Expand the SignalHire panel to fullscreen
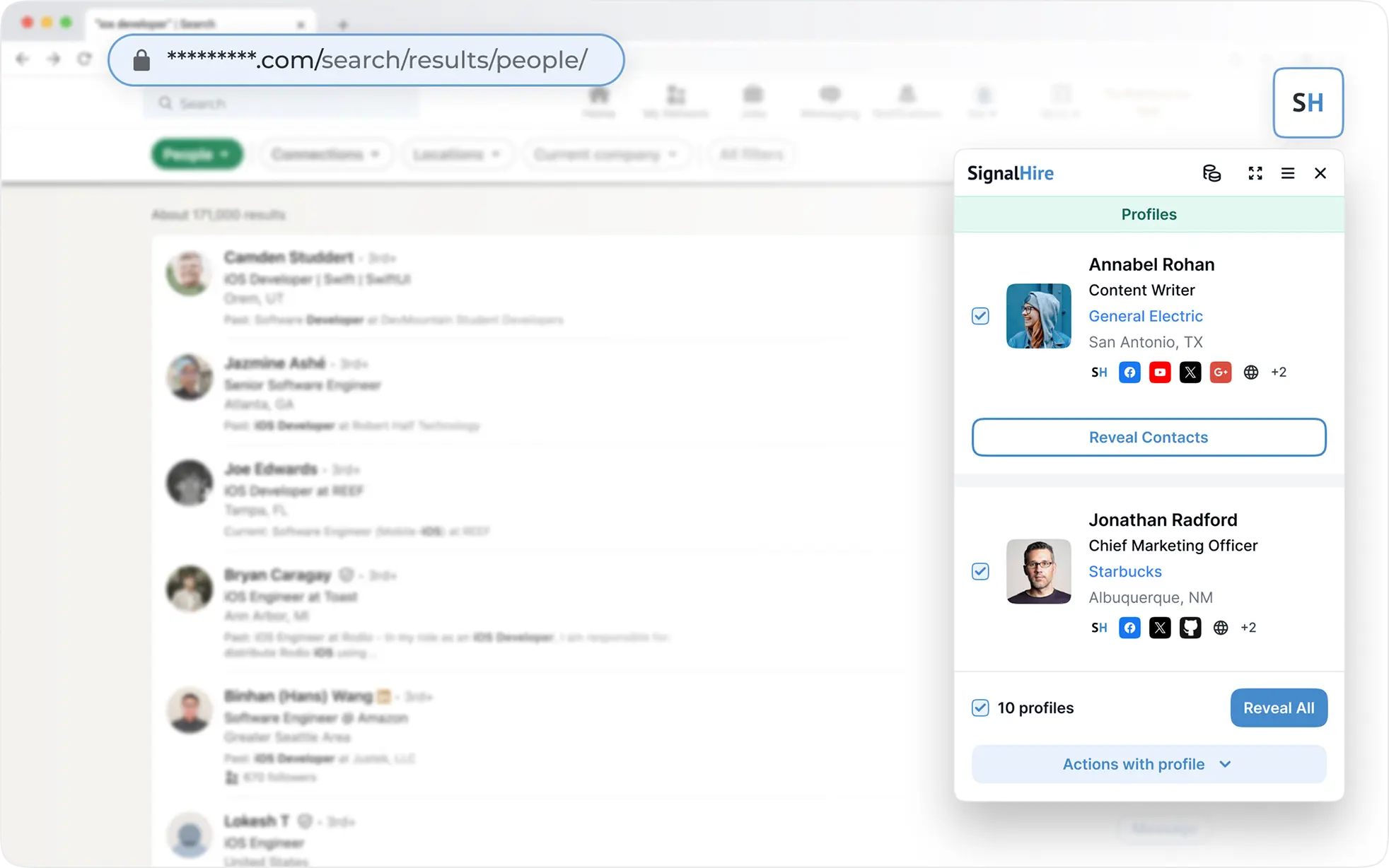The width and height of the screenshot is (1389, 868). coord(1255,173)
